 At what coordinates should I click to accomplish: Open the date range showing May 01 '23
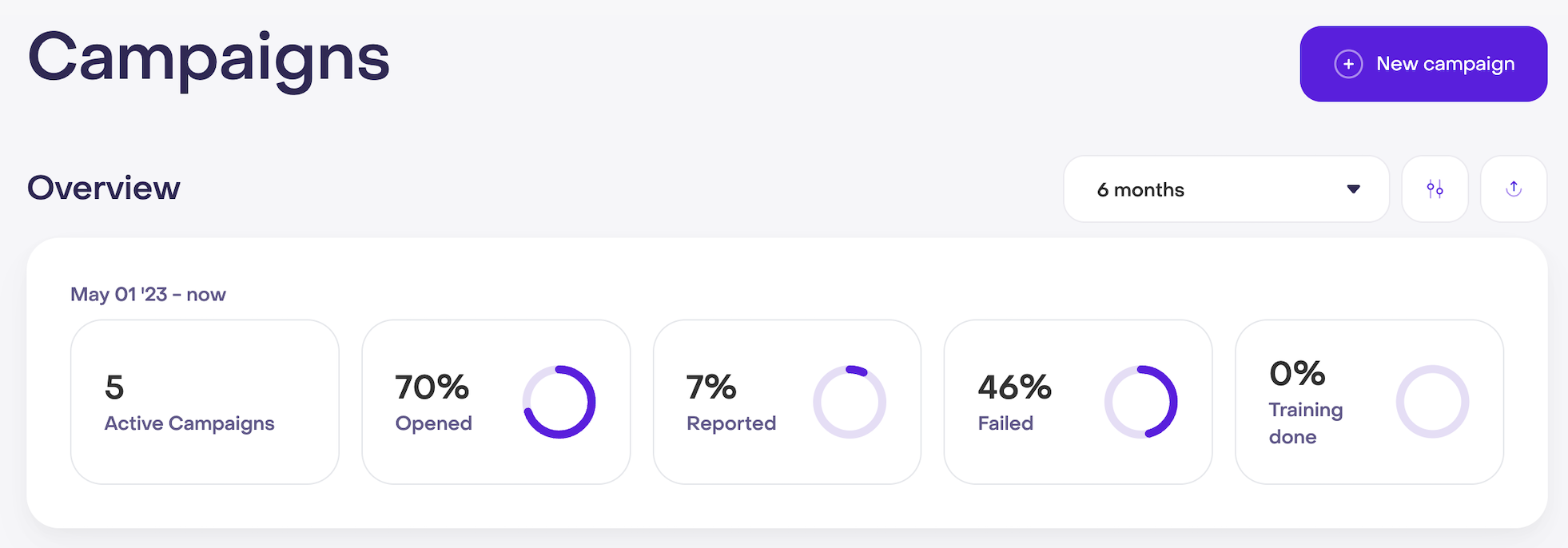[x=148, y=294]
